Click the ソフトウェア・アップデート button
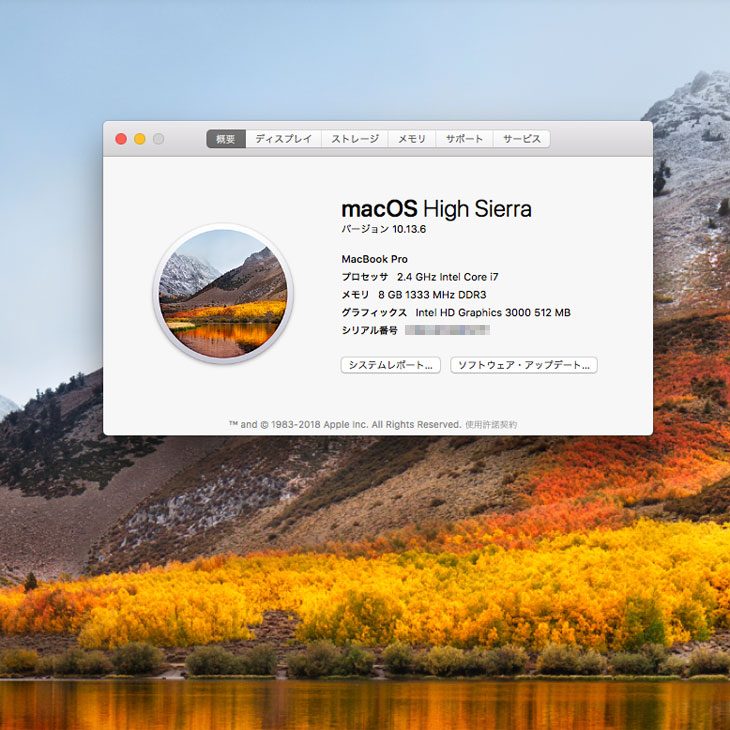 (x=524, y=365)
